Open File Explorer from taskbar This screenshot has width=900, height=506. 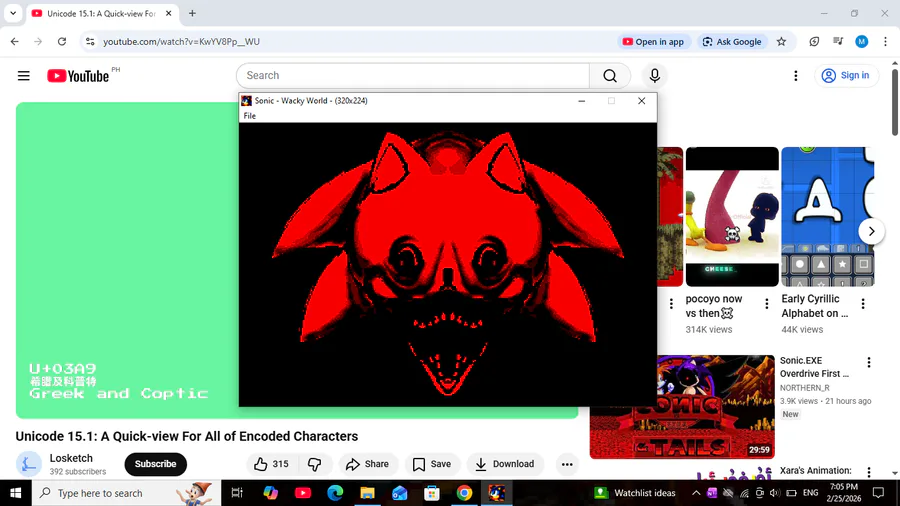[367, 493]
